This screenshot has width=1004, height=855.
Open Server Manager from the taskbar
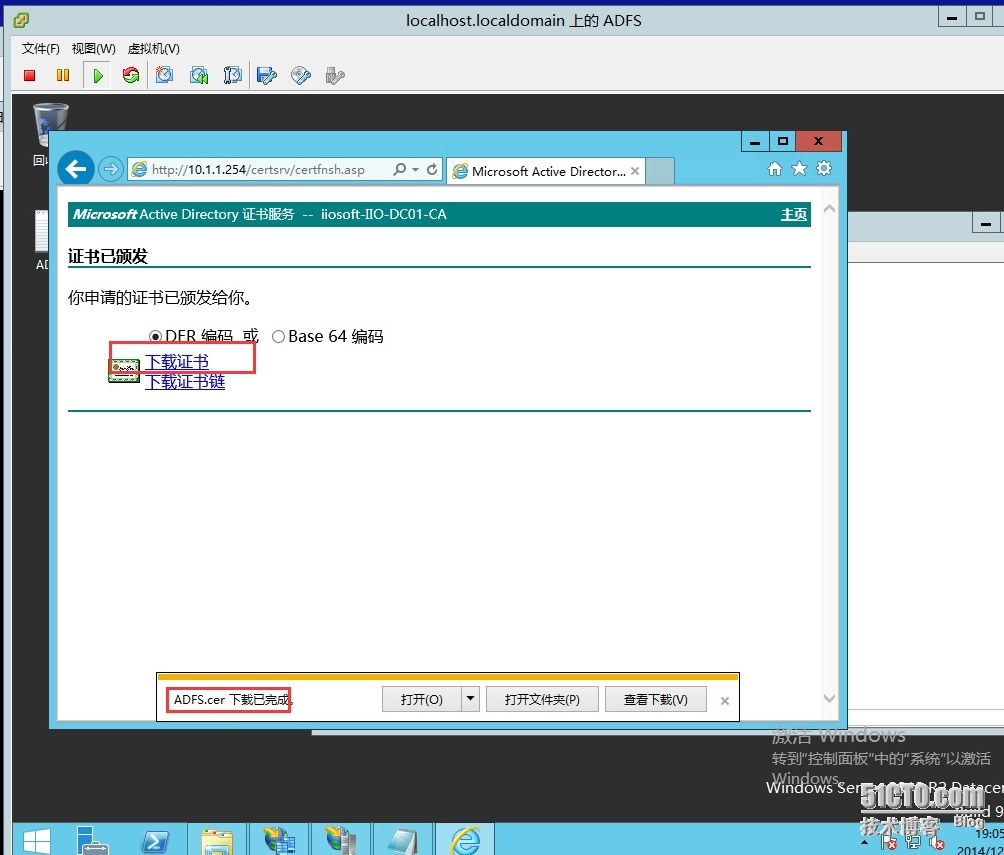[92, 840]
